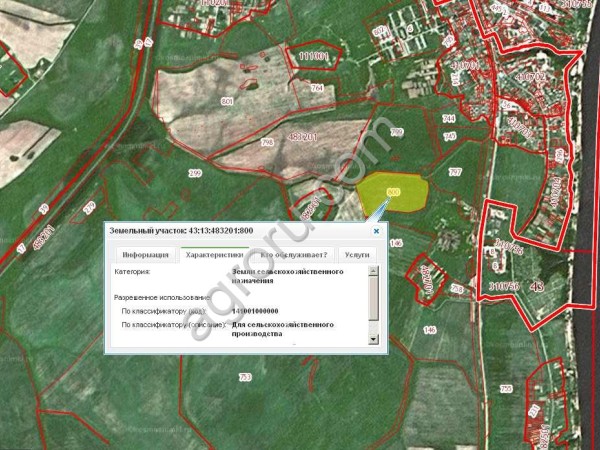Screen dimensions: 600x450
Task: Click the popup title 43:13:483201:800
Action: pyautogui.click(x=182, y=230)
